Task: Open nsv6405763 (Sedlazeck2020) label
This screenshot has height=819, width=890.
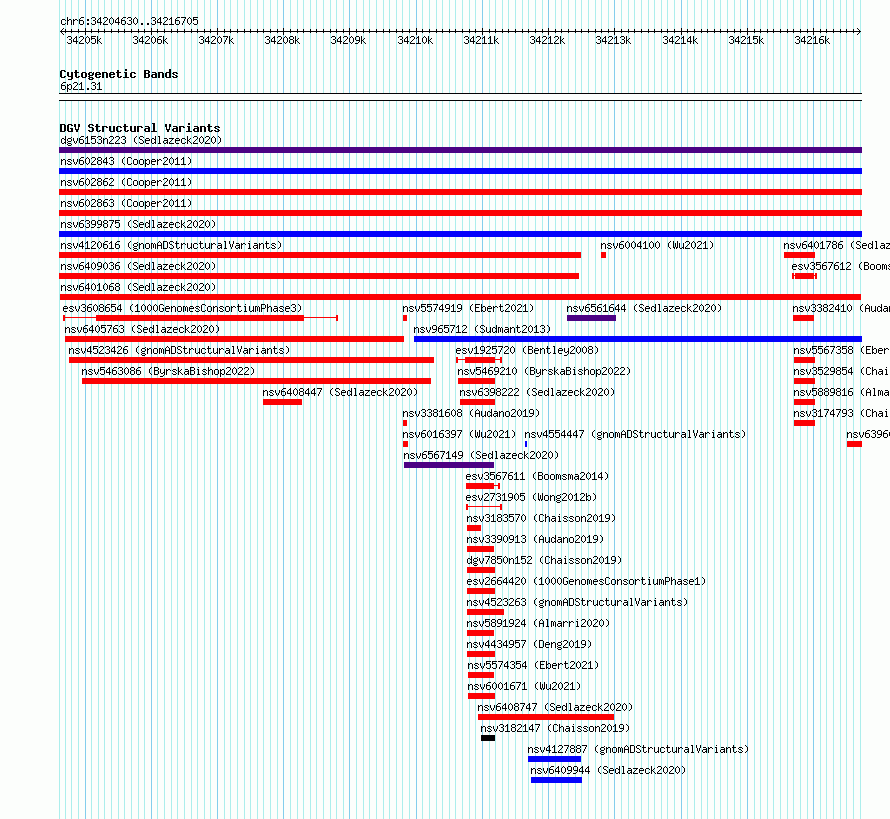Action: point(142,329)
